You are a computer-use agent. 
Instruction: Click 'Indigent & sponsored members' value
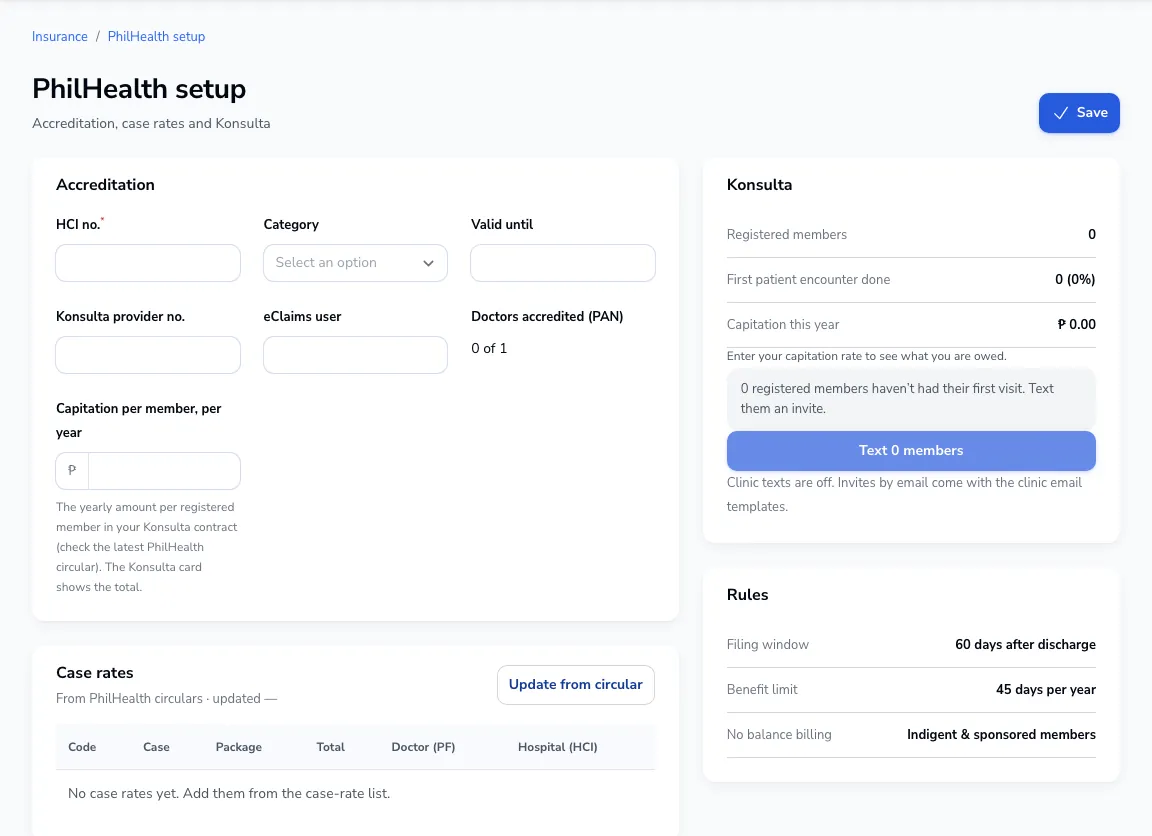pos(1001,734)
